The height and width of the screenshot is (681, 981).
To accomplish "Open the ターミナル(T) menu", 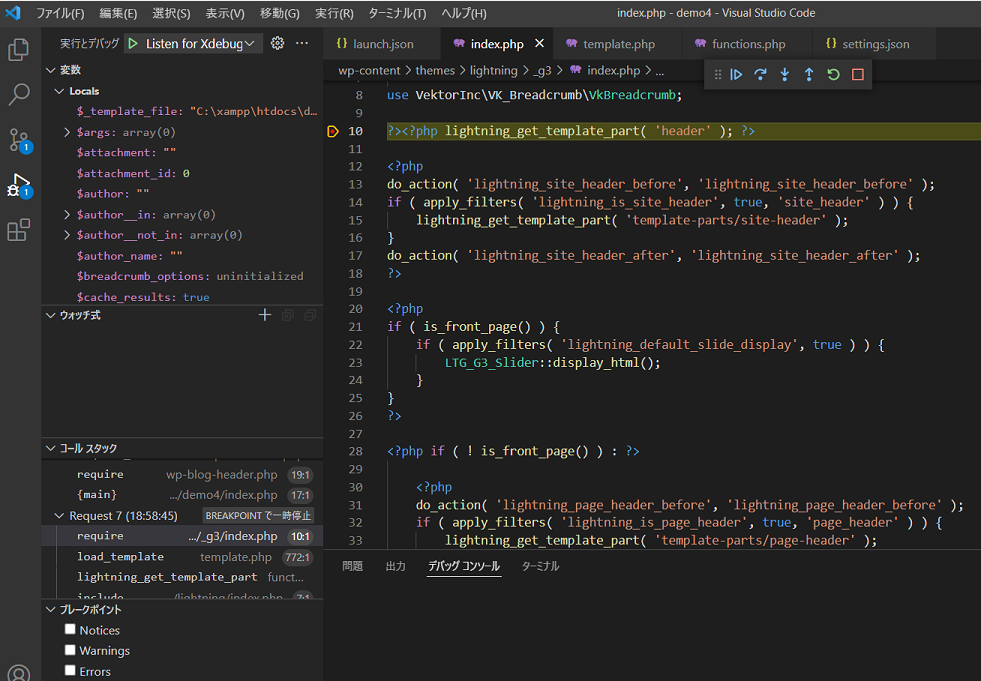I will 397,13.
